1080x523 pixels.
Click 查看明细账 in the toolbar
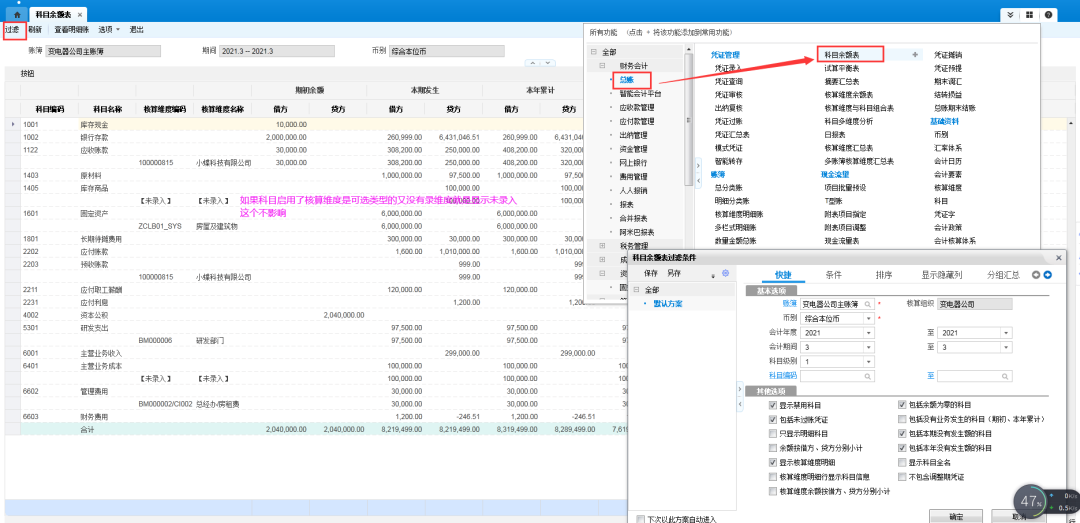[x=72, y=30]
